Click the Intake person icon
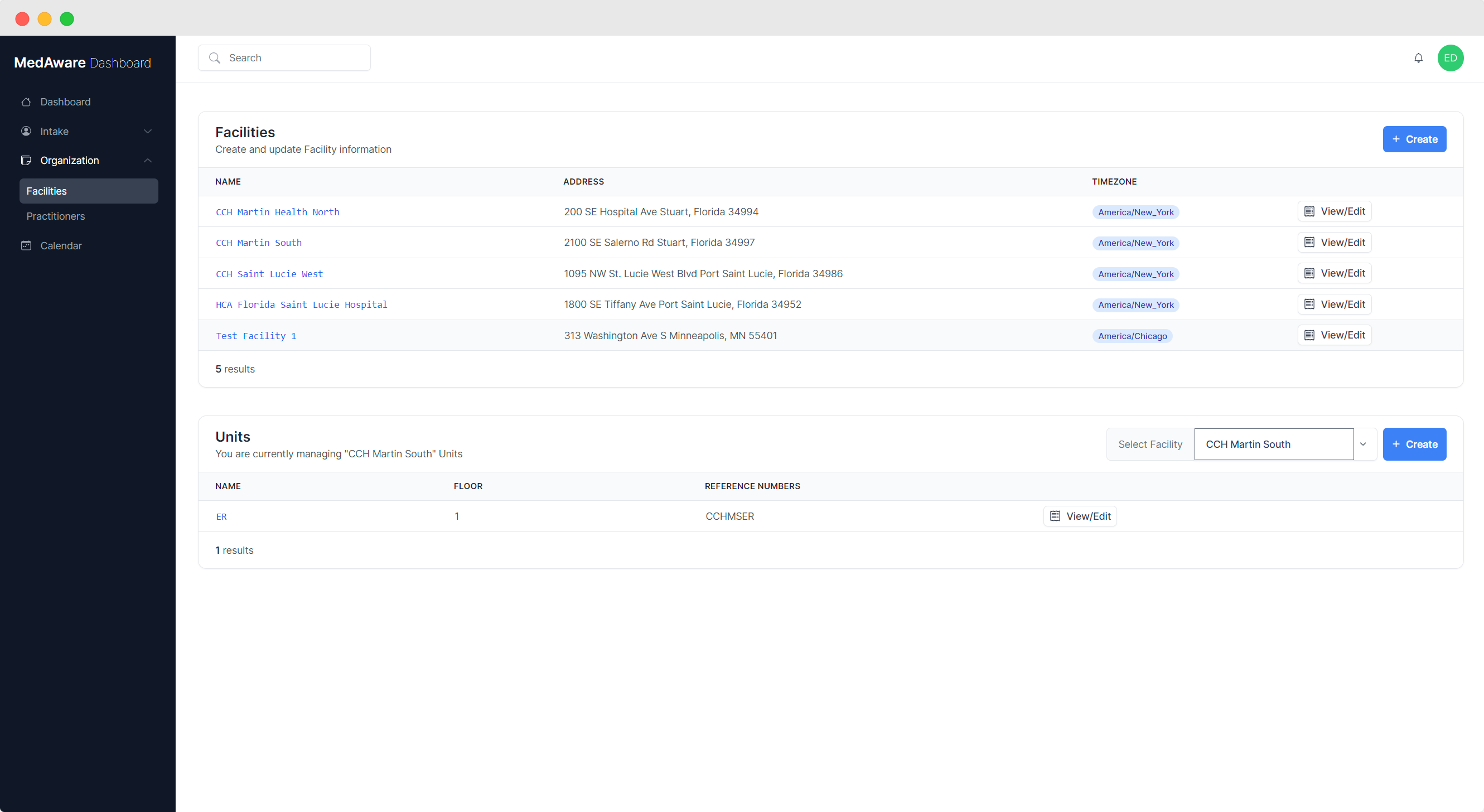Image resolution: width=1484 pixels, height=812 pixels. (26, 132)
